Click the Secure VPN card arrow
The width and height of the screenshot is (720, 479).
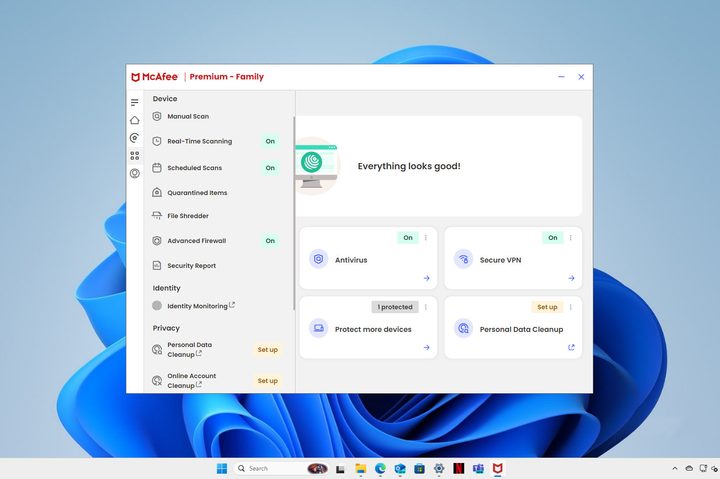(x=571, y=278)
